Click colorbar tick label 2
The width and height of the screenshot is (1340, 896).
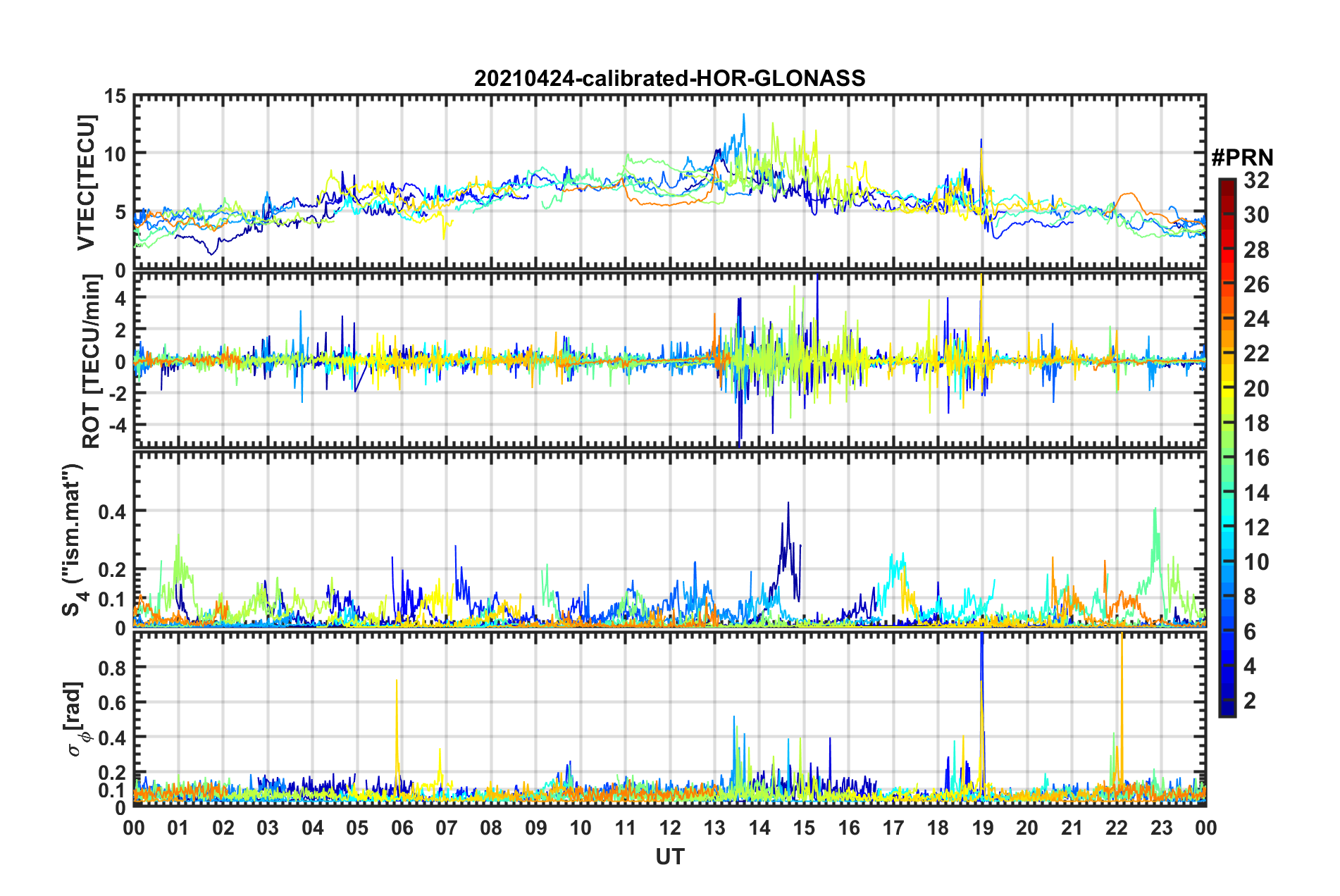tap(1250, 701)
